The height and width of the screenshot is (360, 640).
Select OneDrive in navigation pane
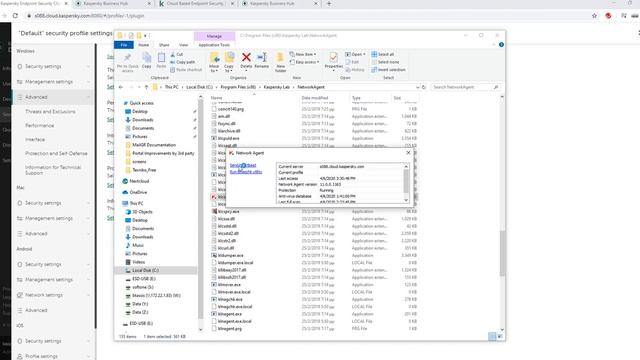tap(138, 192)
